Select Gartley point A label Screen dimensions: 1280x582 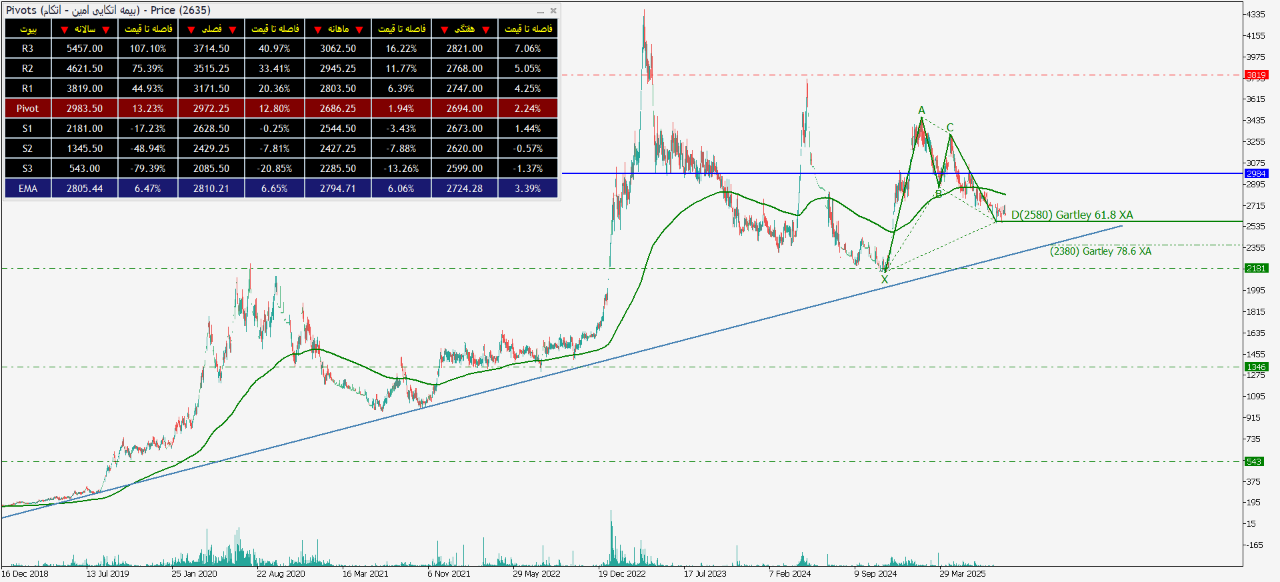(921, 110)
